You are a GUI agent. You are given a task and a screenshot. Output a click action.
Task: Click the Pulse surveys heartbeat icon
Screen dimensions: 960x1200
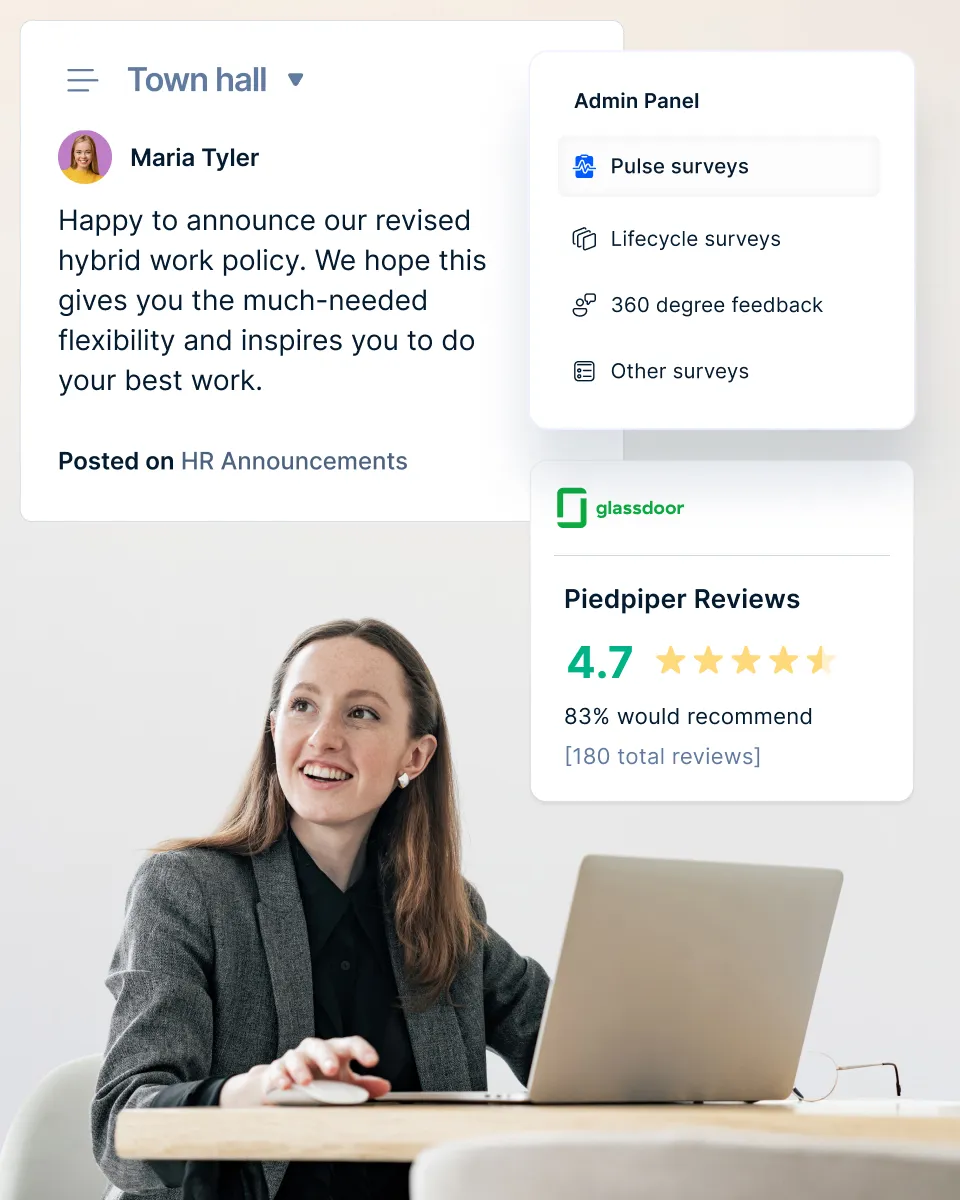coord(584,166)
